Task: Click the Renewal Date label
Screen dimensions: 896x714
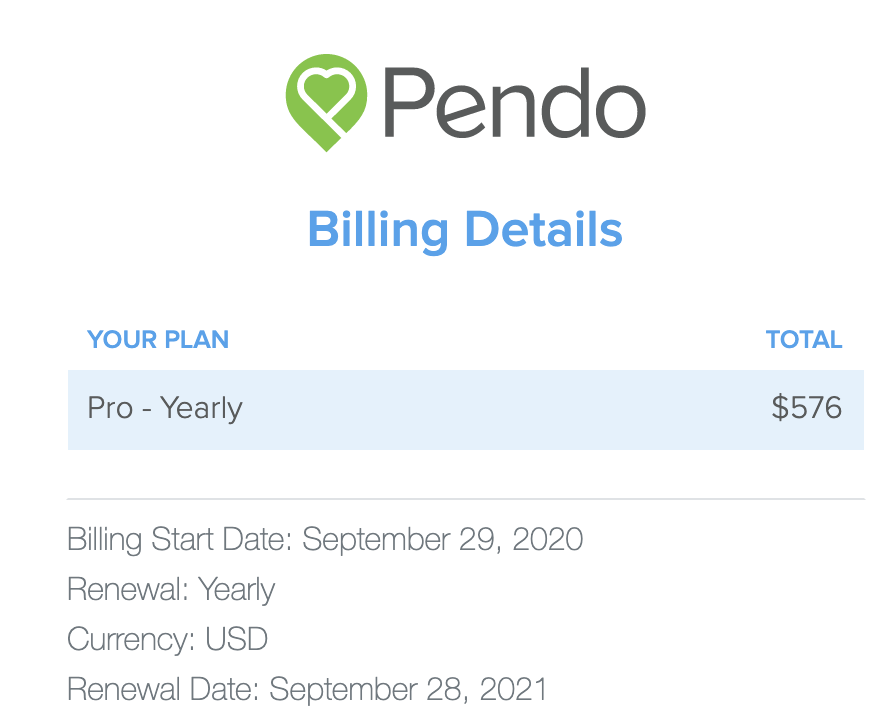Action: click(x=164, y=689)
